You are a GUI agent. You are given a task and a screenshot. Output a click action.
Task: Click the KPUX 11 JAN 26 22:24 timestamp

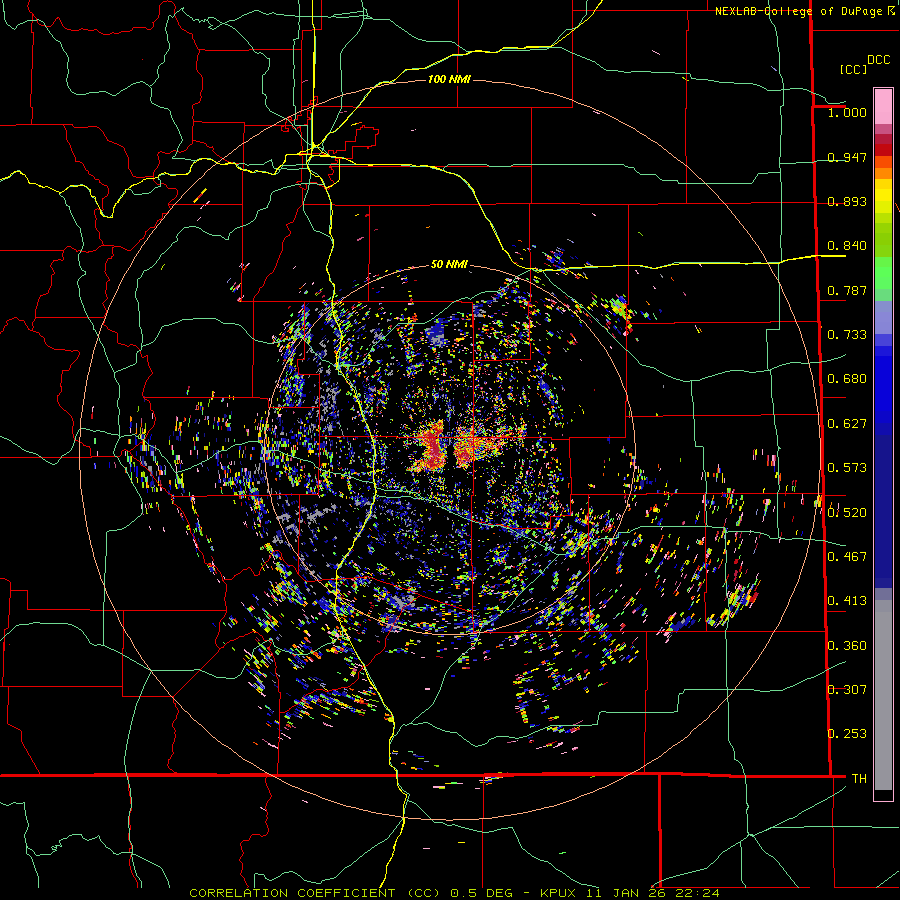630,893
